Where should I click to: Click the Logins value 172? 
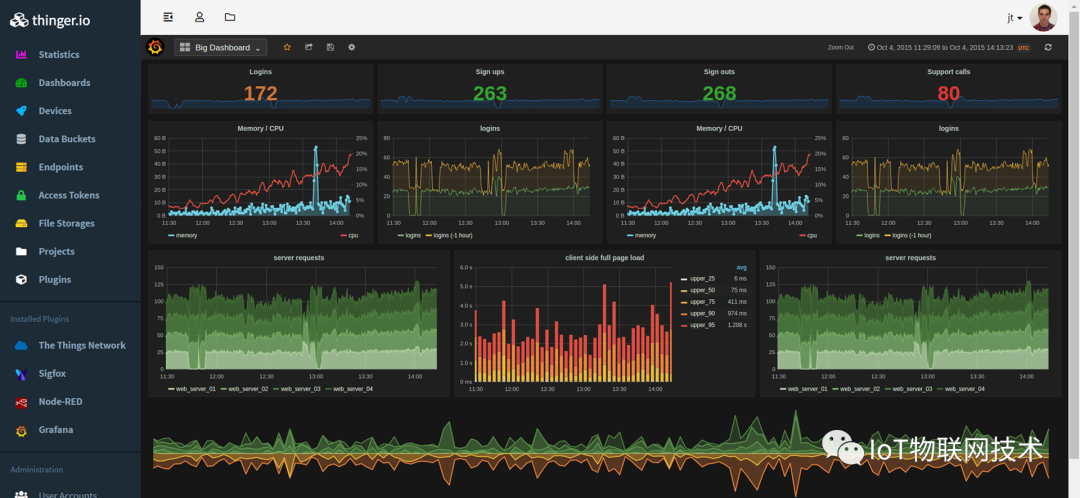260,93
